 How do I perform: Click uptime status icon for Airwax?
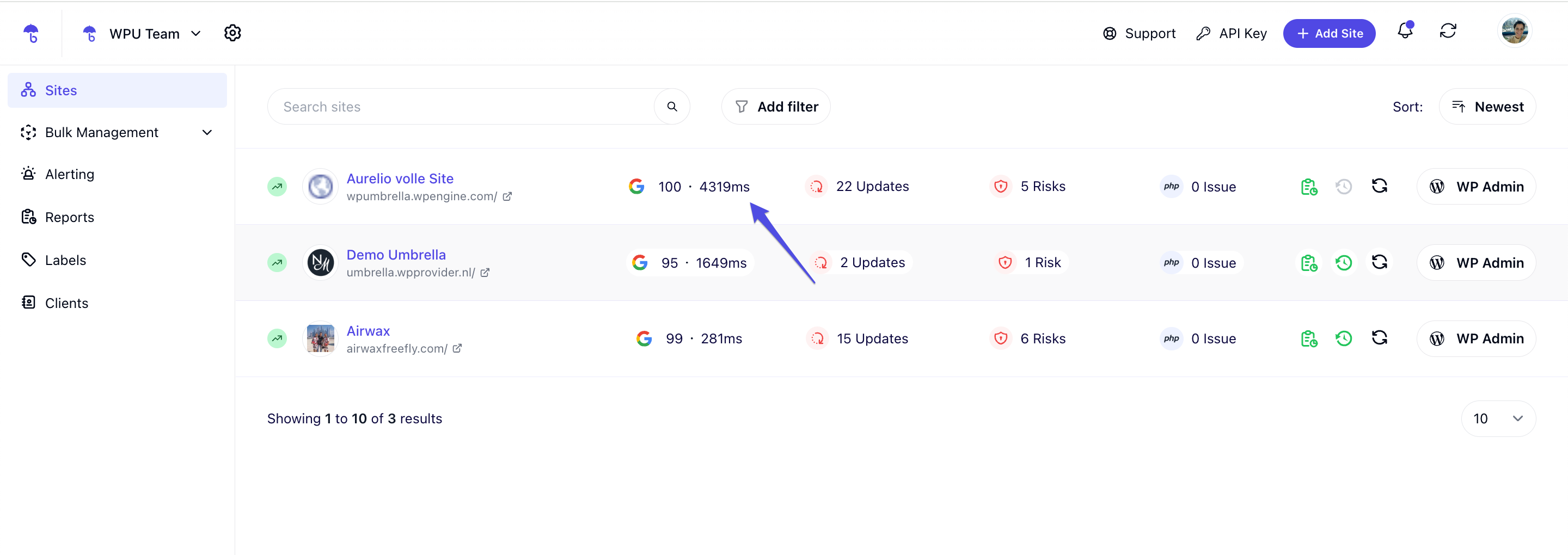(277, 338)
